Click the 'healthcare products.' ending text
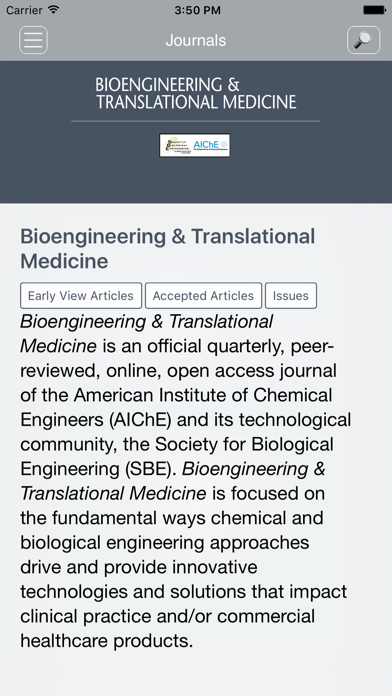 107,641
